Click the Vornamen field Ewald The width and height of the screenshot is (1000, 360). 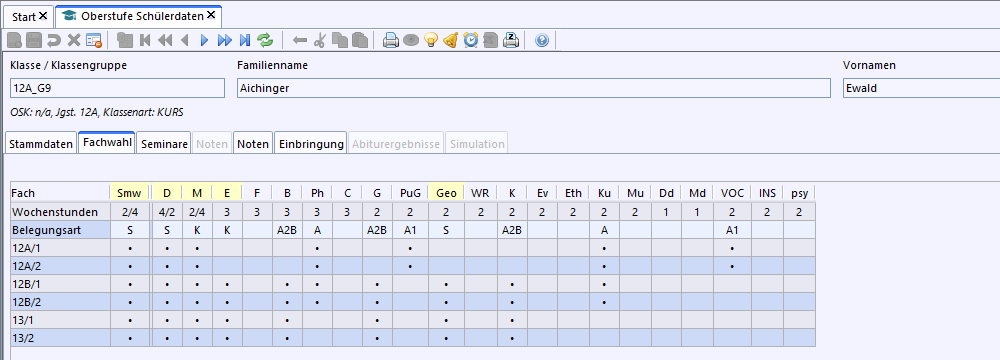(x=921, y=88)
